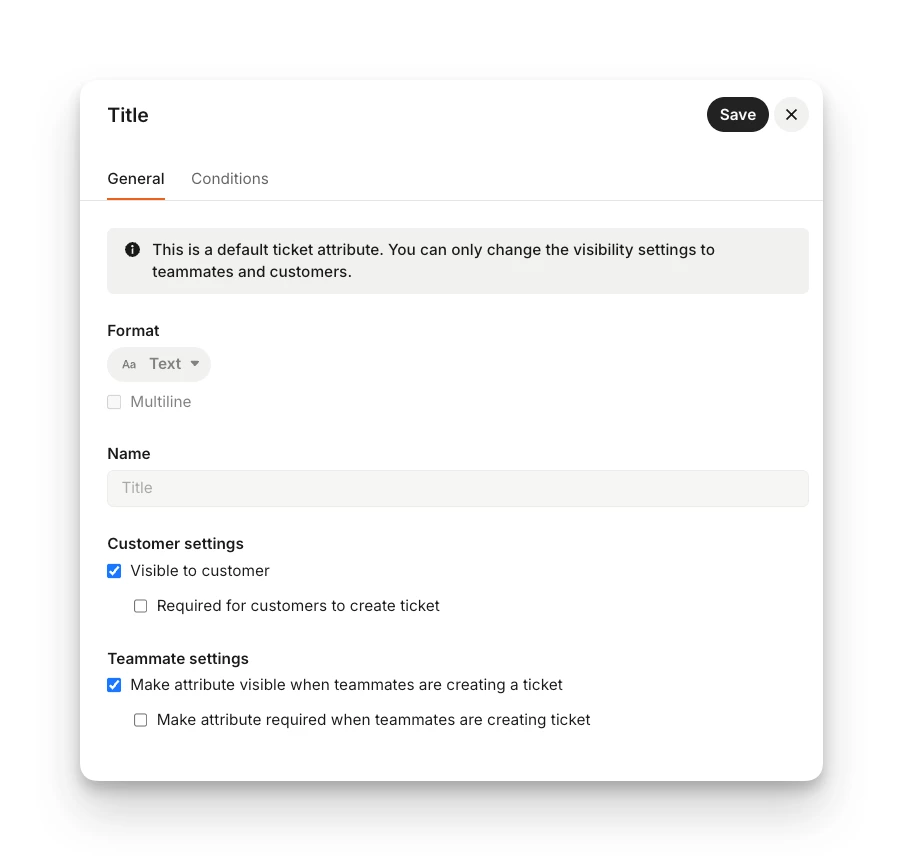The image size is (903, 861).
Task: Click the Multiline label text
Action: click(161, 401)
